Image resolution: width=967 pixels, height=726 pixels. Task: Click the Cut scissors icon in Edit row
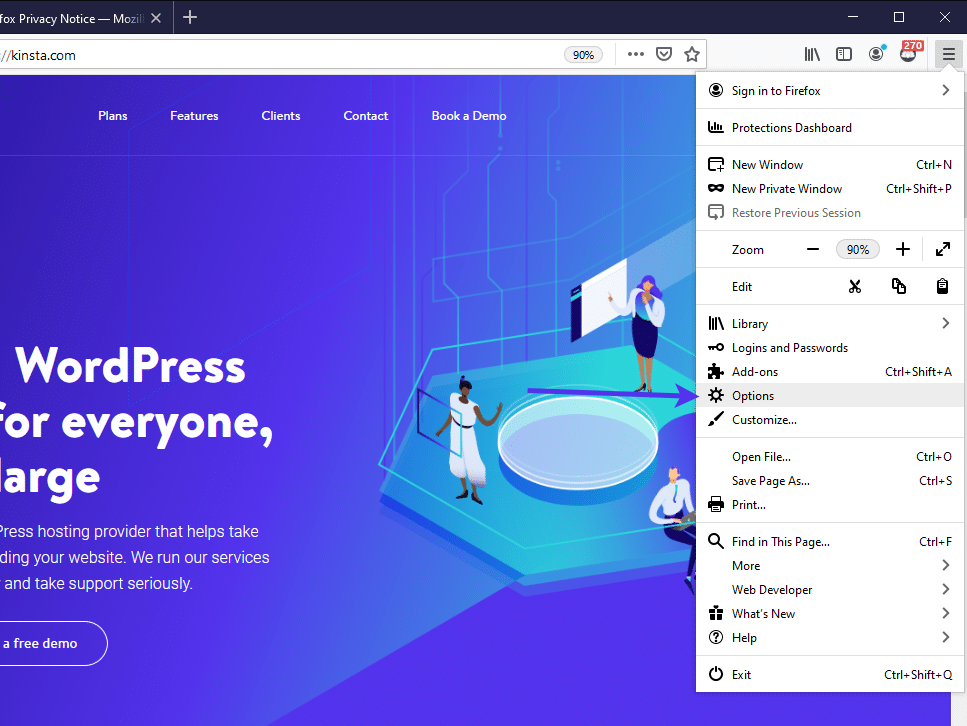(855, 286)
